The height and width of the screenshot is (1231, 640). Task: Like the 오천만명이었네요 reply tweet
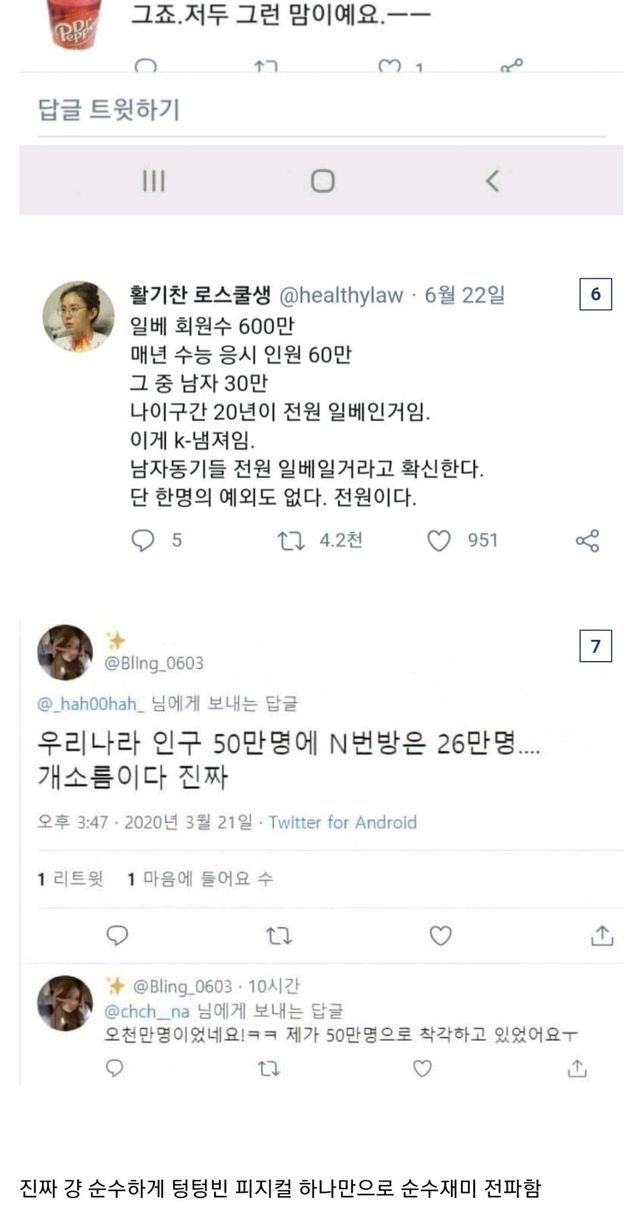pos(423,1069)
